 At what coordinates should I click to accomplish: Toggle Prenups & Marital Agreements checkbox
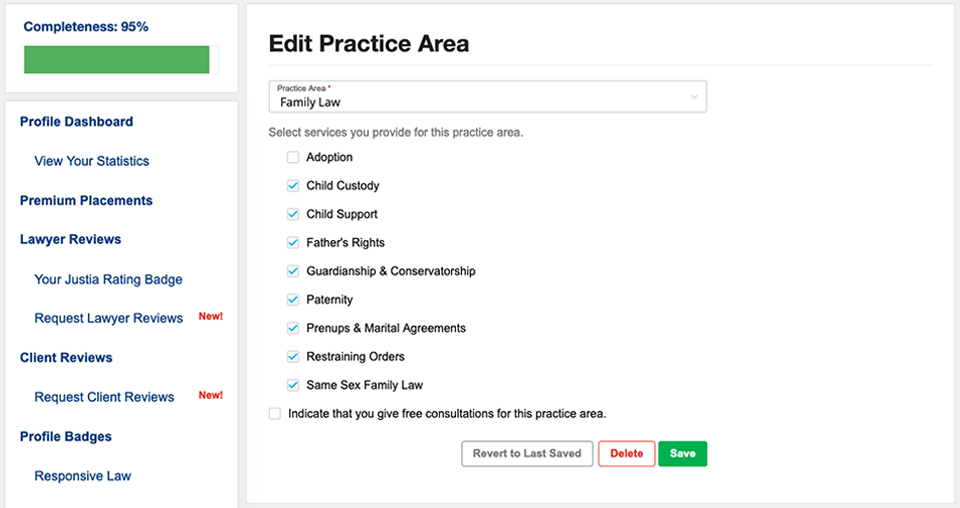pos(293,328)
